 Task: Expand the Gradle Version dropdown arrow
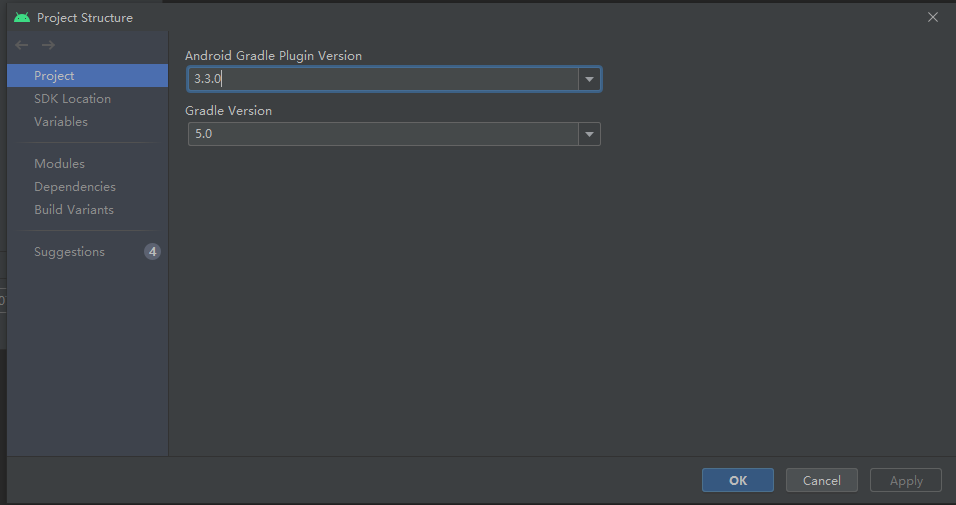click(589, 134)
